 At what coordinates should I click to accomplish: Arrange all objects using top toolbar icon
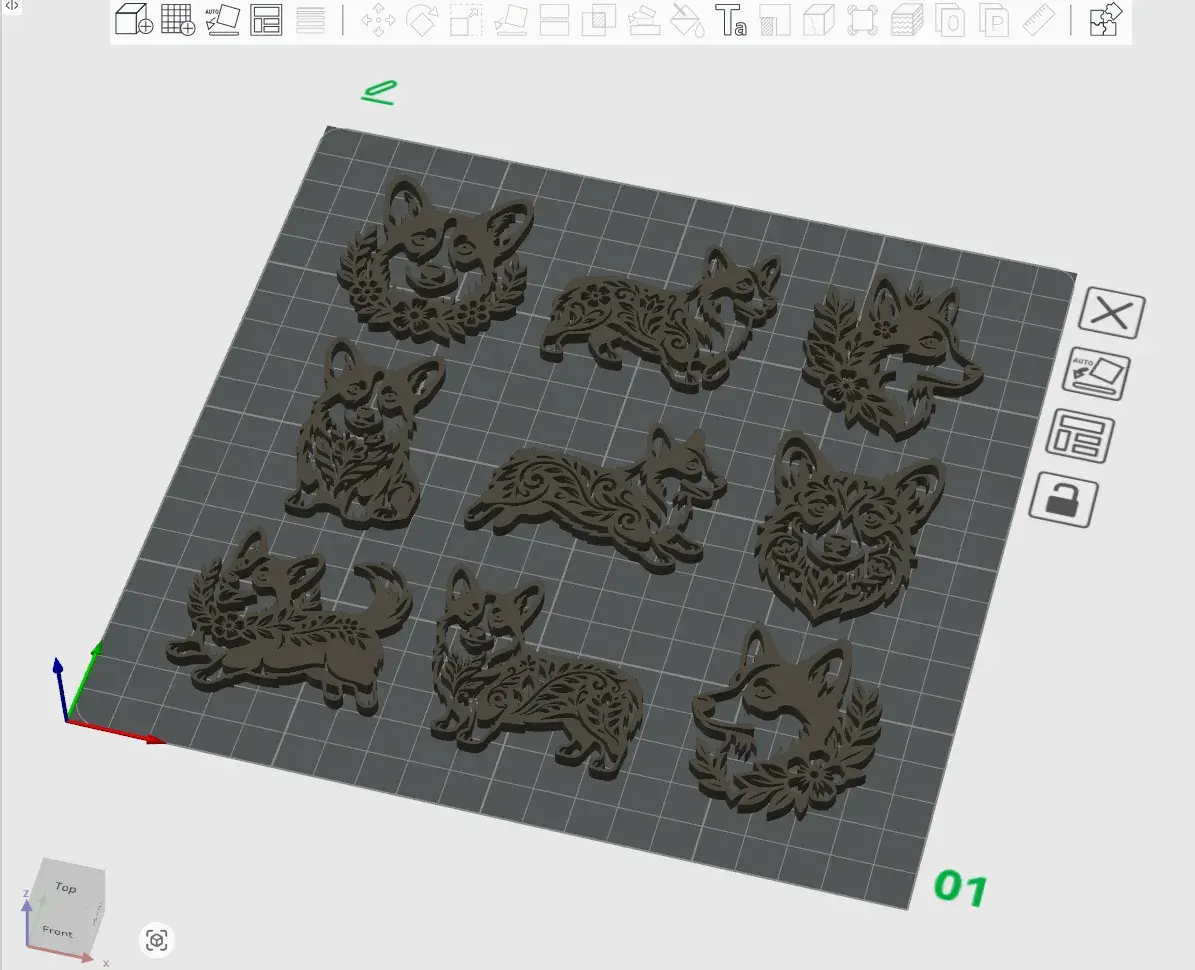pyautogui.click(x=266, y=20)
